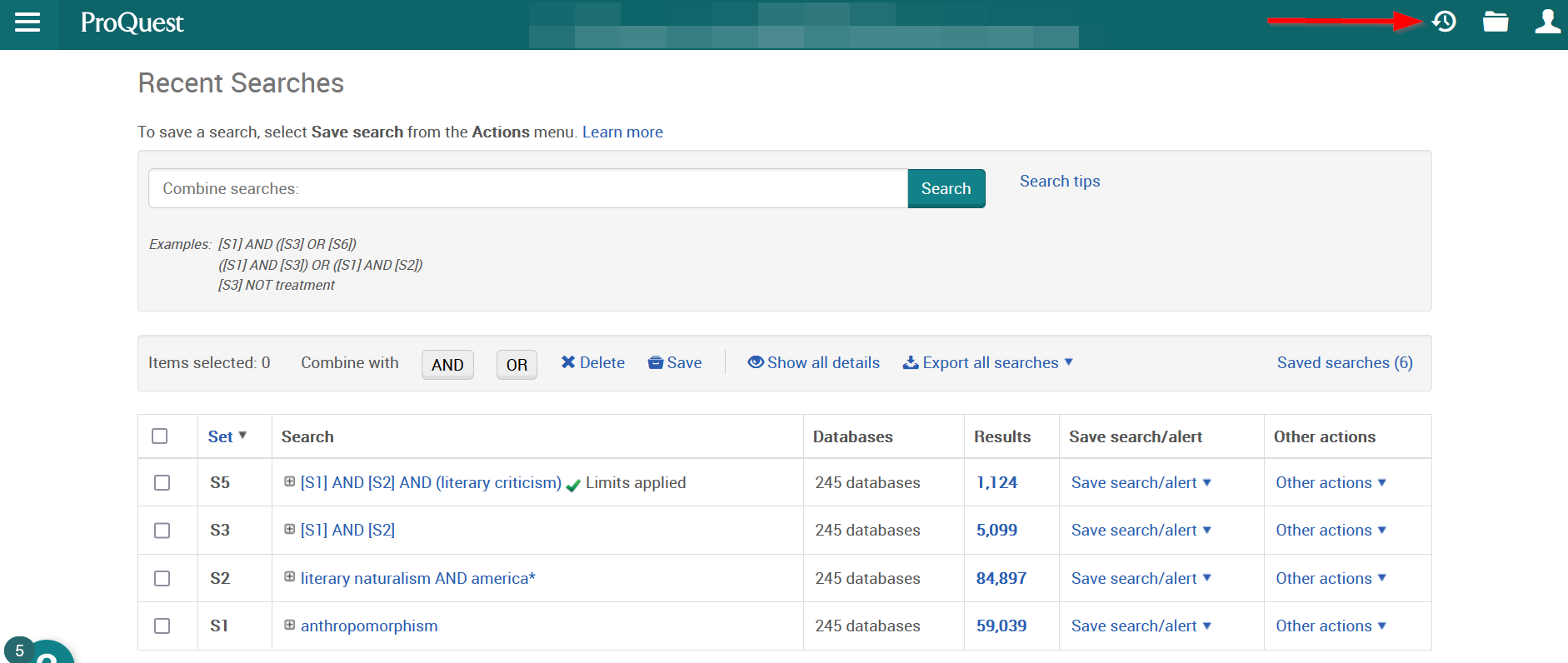The image size is (1568, 663).
Task: Sort by the Set column
Action: tap(227, 436)
